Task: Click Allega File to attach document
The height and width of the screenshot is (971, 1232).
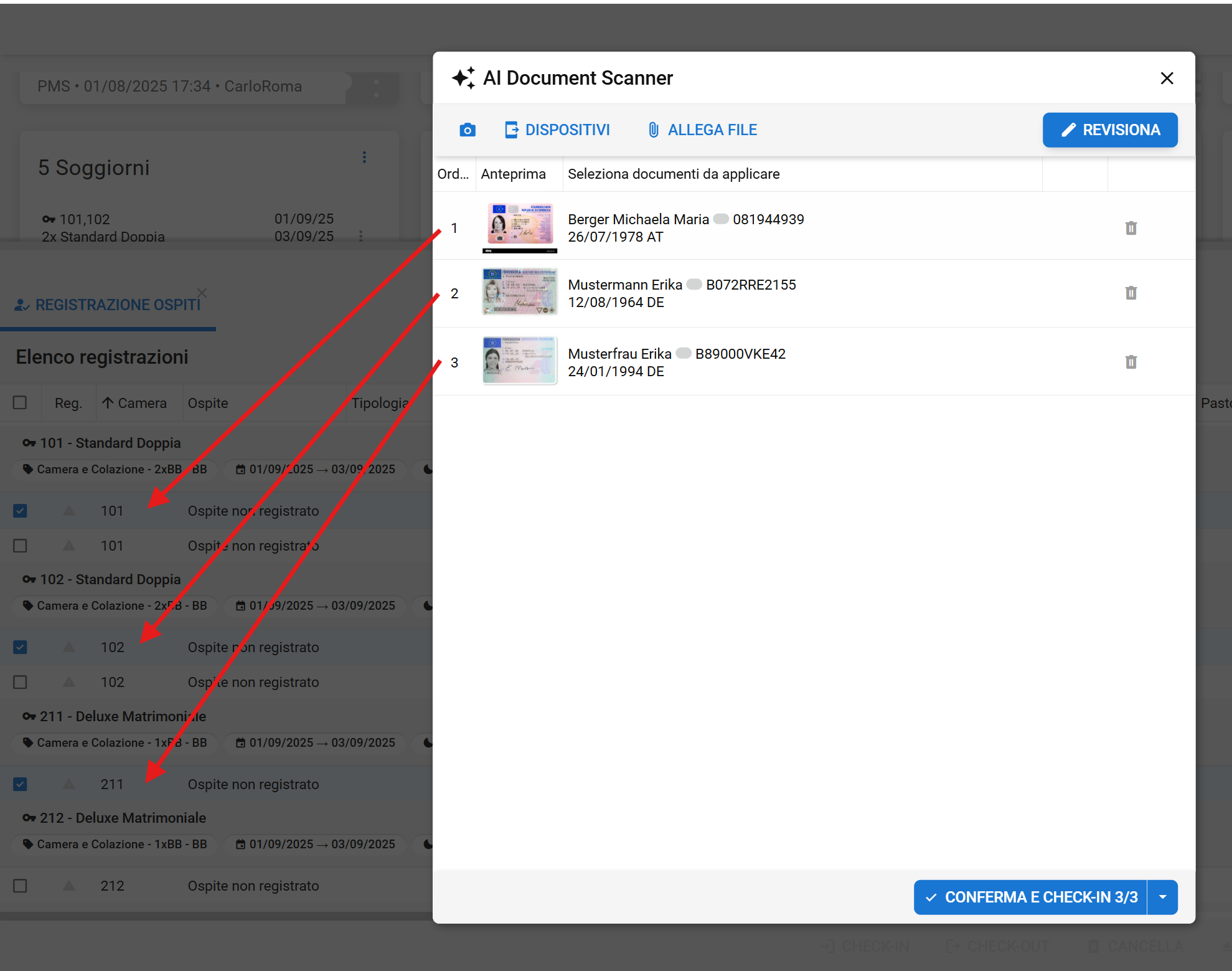Action: coord(702,130)
